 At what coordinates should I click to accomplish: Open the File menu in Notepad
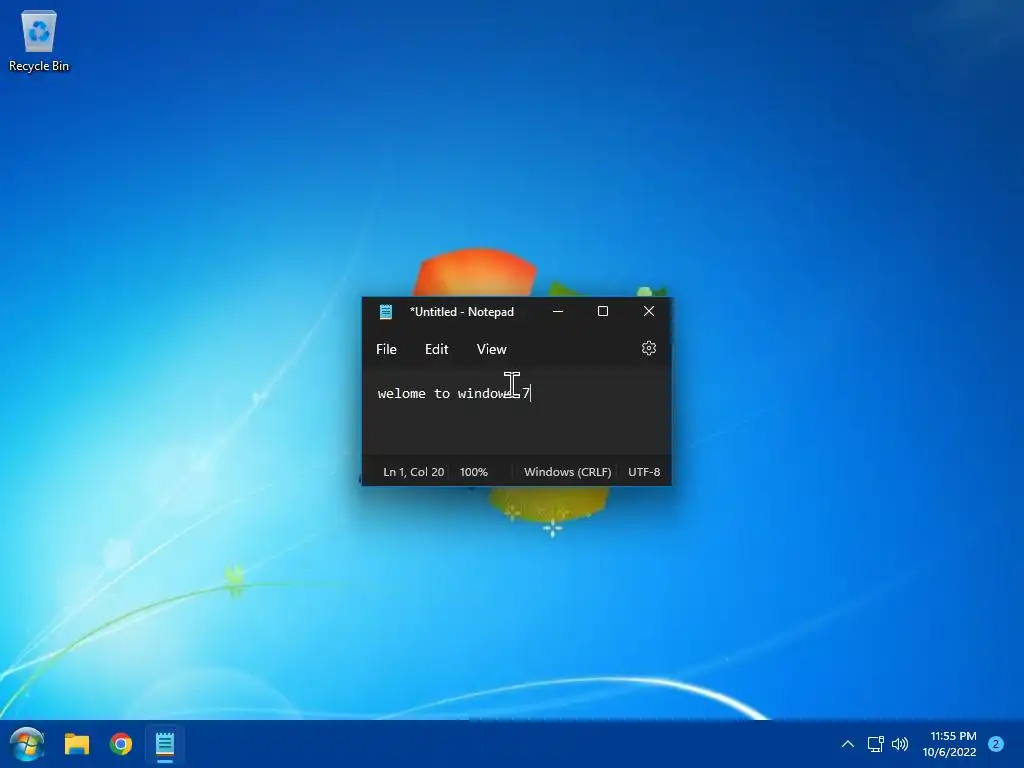[x=386, y=349]
